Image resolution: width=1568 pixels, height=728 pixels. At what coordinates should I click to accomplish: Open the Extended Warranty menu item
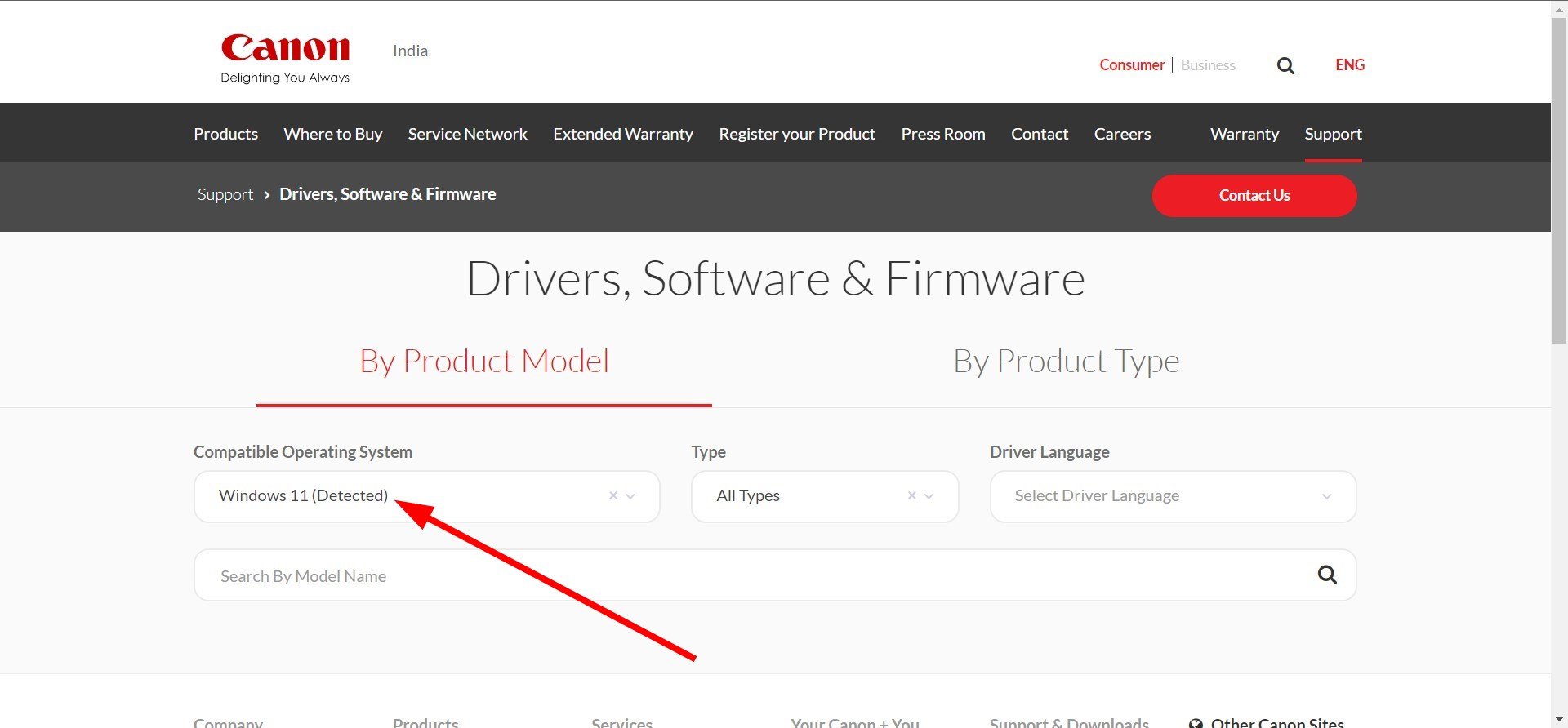(623, 134)
